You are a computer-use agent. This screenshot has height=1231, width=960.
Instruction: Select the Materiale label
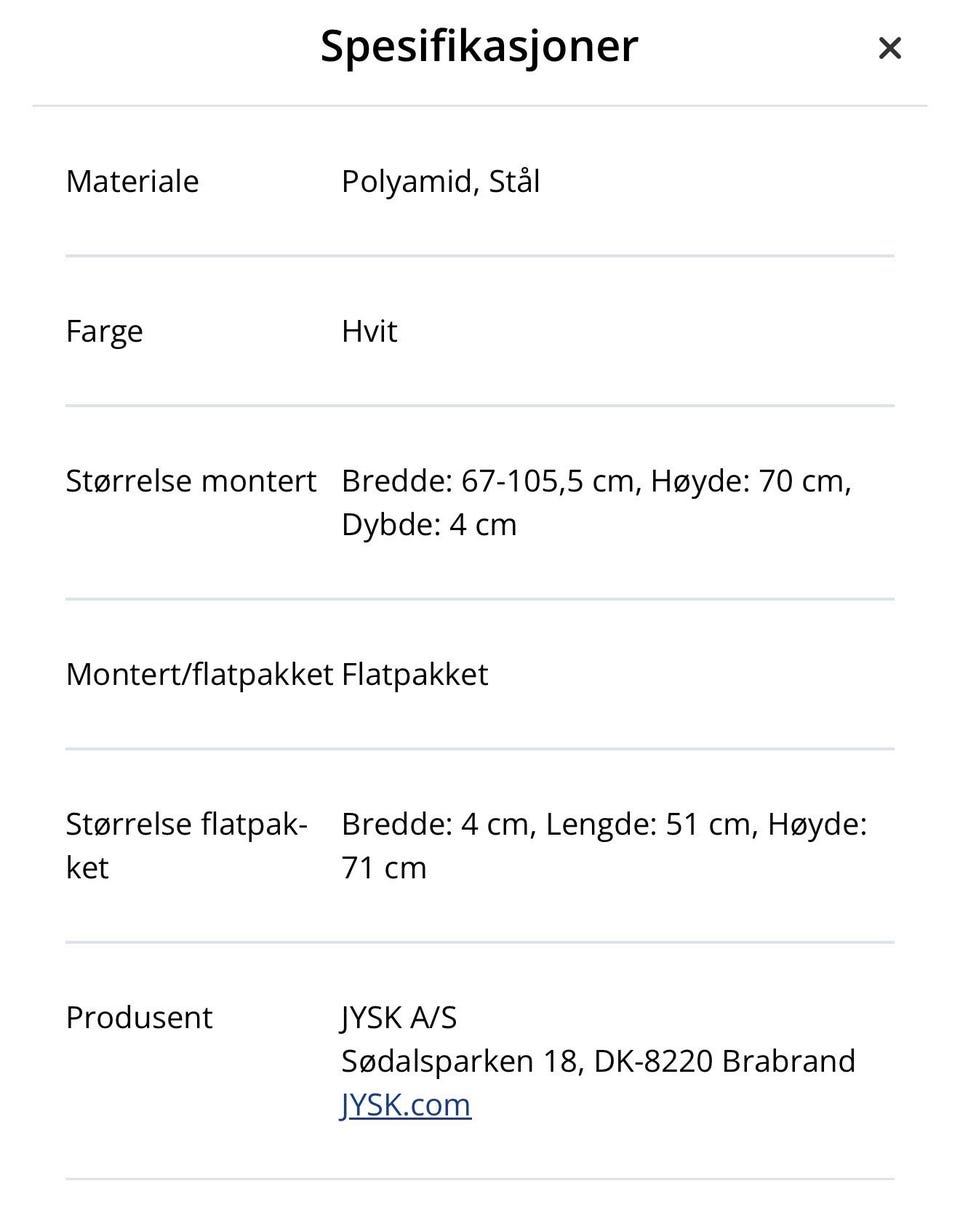tap(132, 181)
